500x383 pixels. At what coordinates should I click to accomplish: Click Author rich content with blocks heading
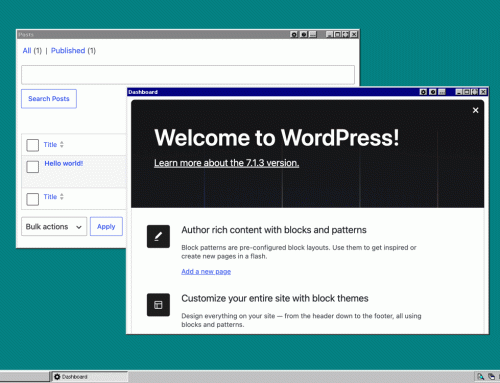point(274,230)
